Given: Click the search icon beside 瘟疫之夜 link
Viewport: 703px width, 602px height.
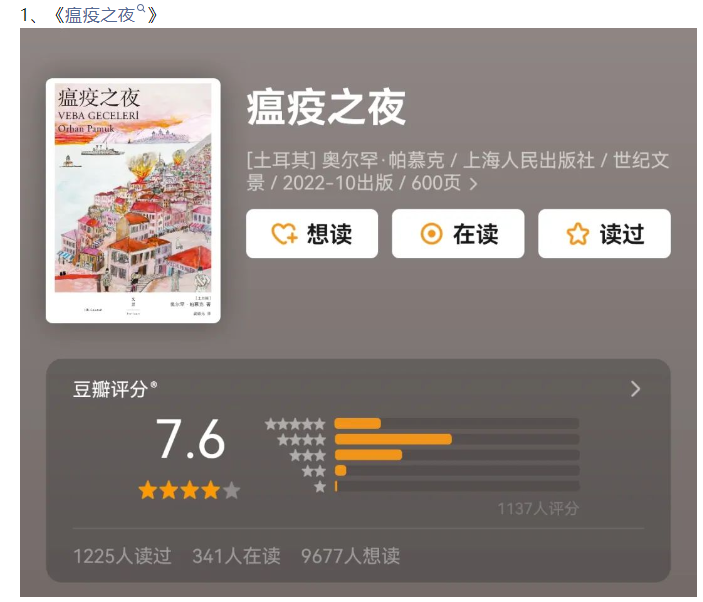Looking at the screenshot, I should point(140,8).
